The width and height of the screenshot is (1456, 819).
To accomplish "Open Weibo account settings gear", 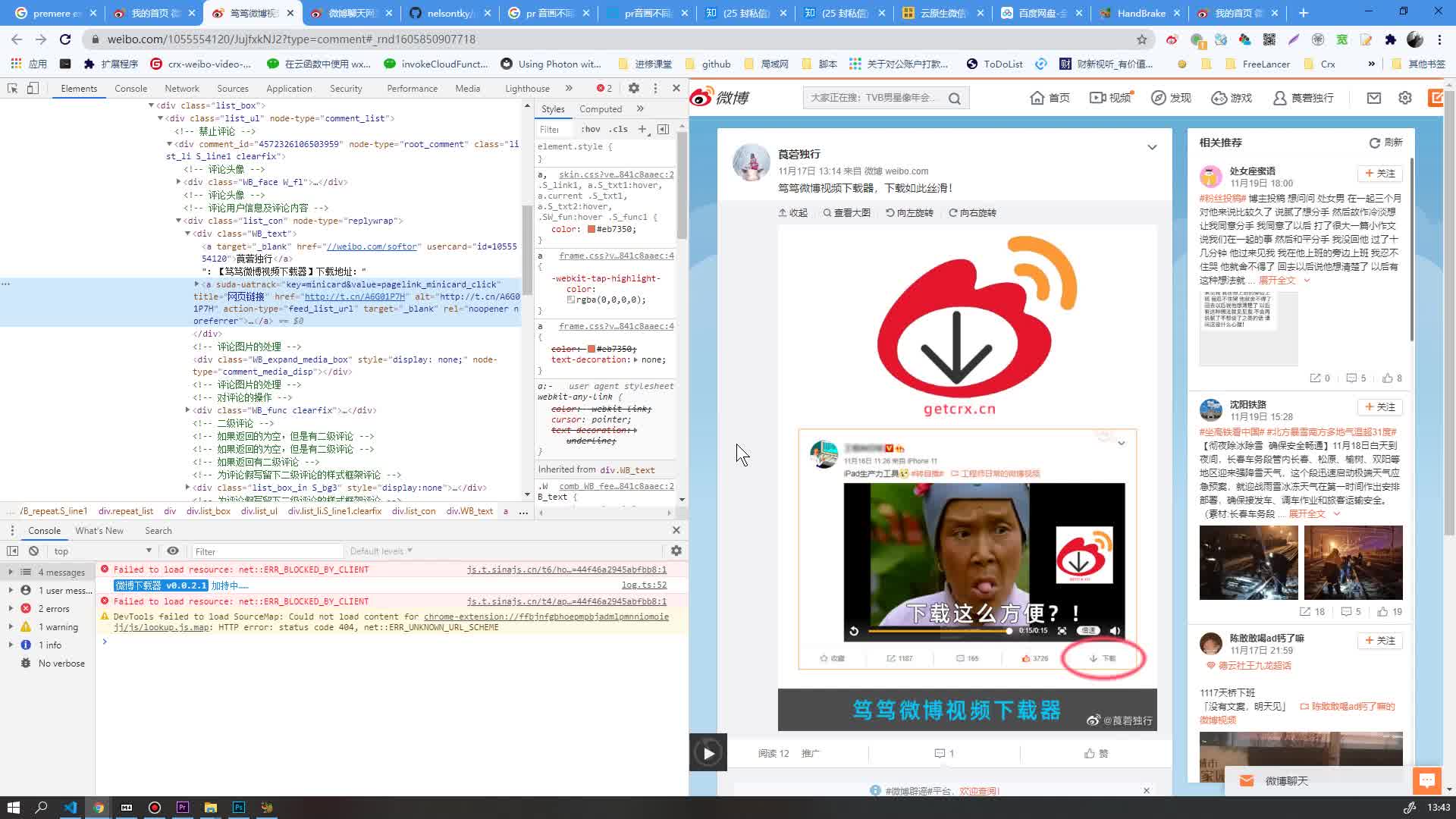I will [1405, 98].
